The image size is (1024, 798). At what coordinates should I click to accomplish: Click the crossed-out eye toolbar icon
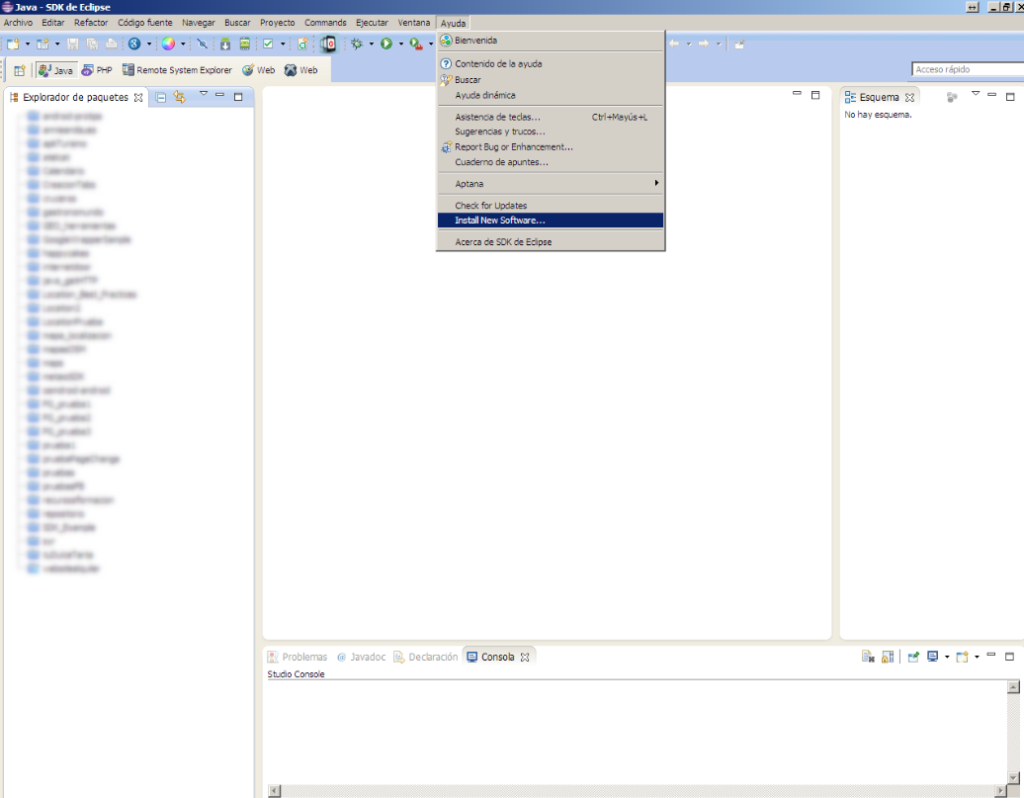[x=202, y=44]
